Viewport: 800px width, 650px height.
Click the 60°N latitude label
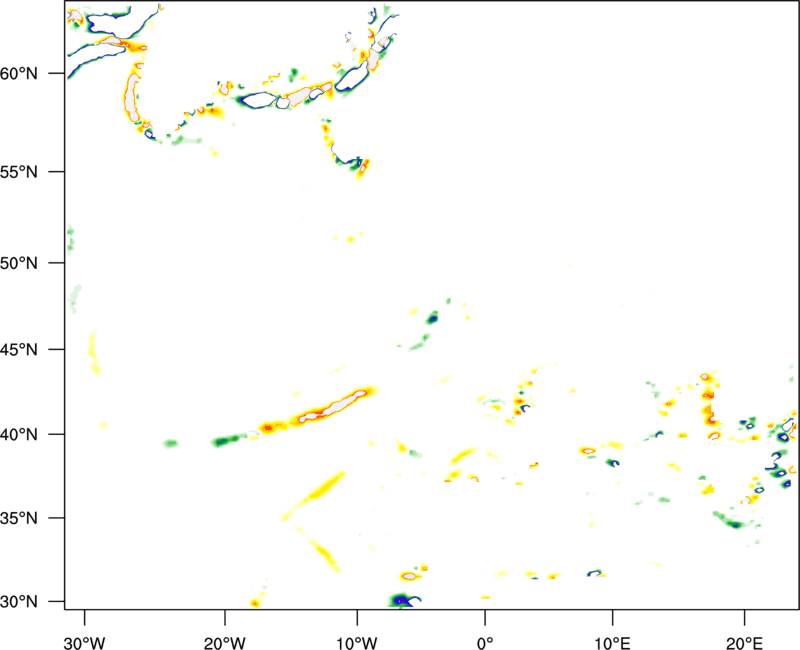pos(19,73)
